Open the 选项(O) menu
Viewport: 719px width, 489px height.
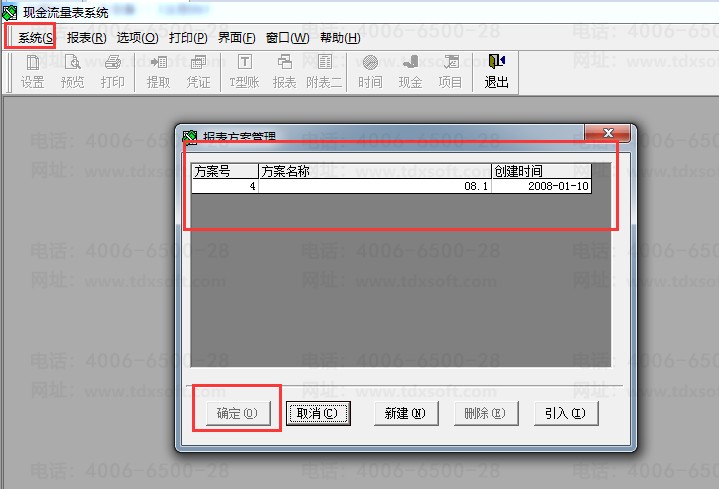tap(137, 38)
